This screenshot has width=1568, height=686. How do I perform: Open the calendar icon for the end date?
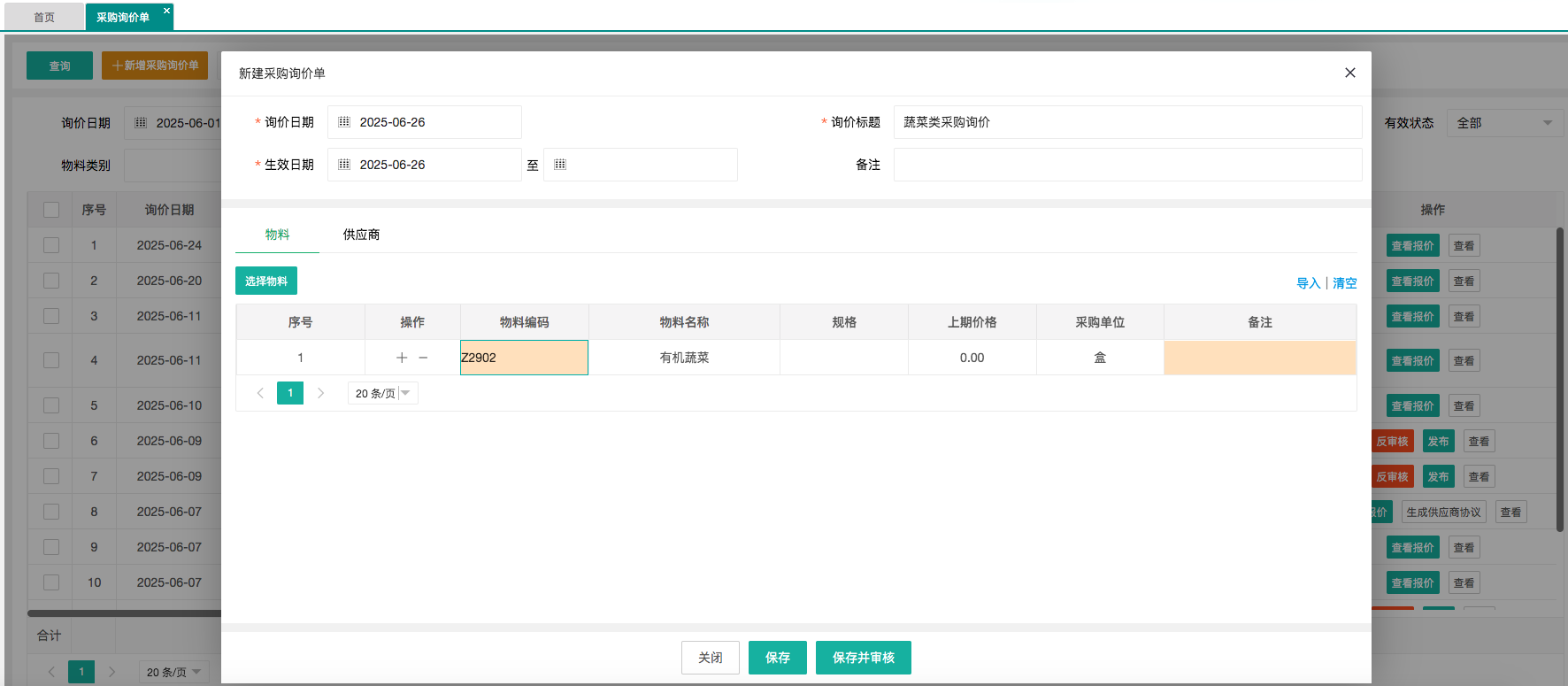[x=560, y=165]
